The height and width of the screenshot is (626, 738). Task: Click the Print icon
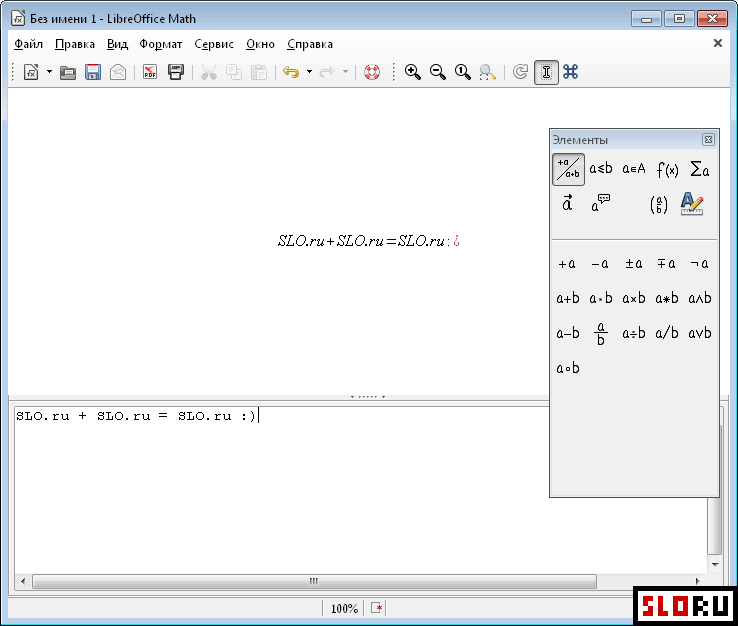click(x=176, y=72)
